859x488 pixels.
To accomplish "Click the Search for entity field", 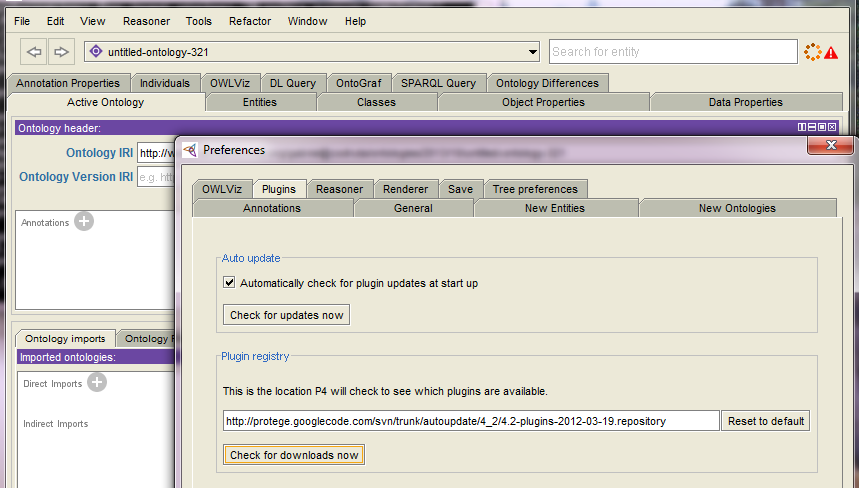I will coord(672,52).
